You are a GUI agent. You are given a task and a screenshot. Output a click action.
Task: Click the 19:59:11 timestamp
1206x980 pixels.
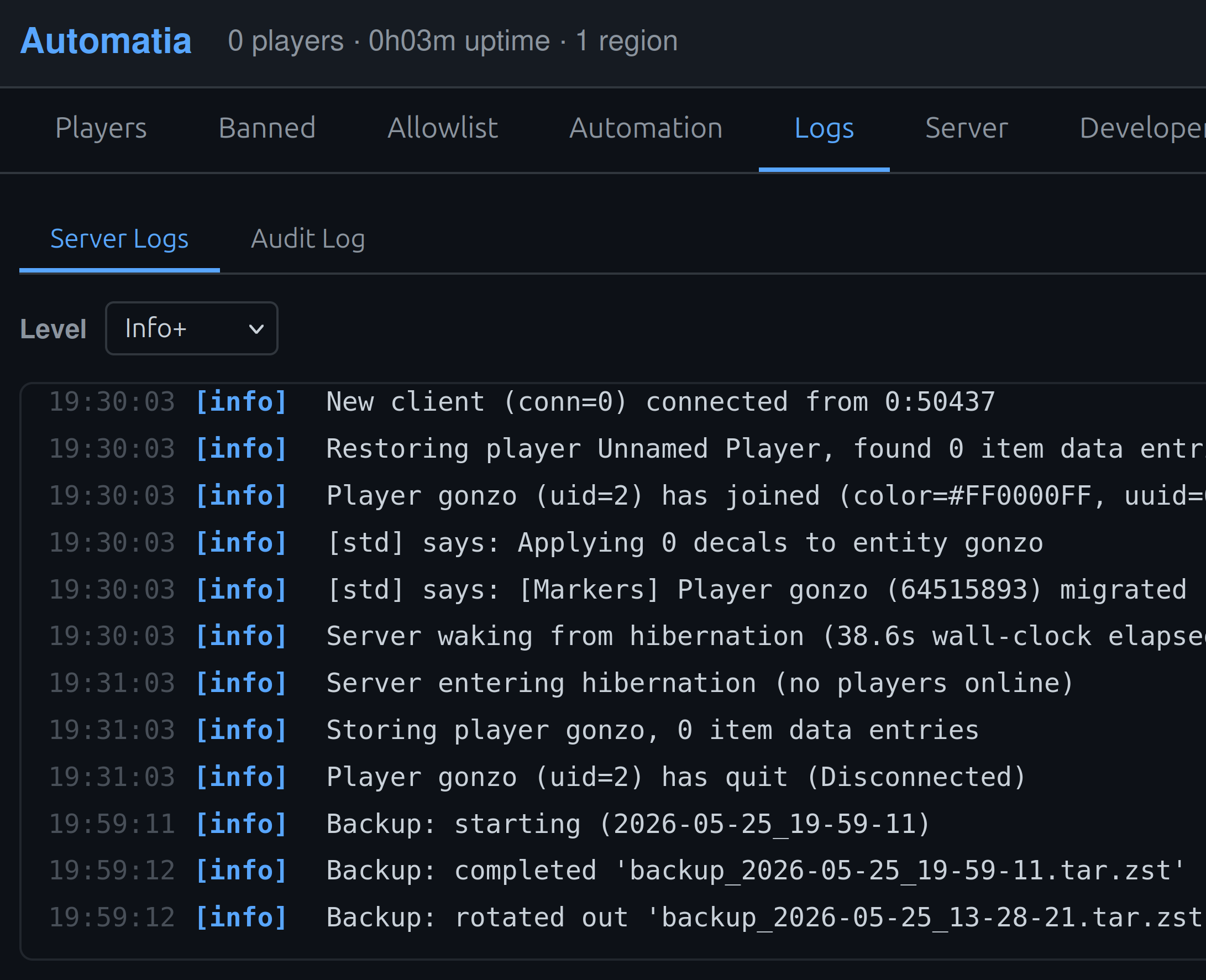click(112, 824)
